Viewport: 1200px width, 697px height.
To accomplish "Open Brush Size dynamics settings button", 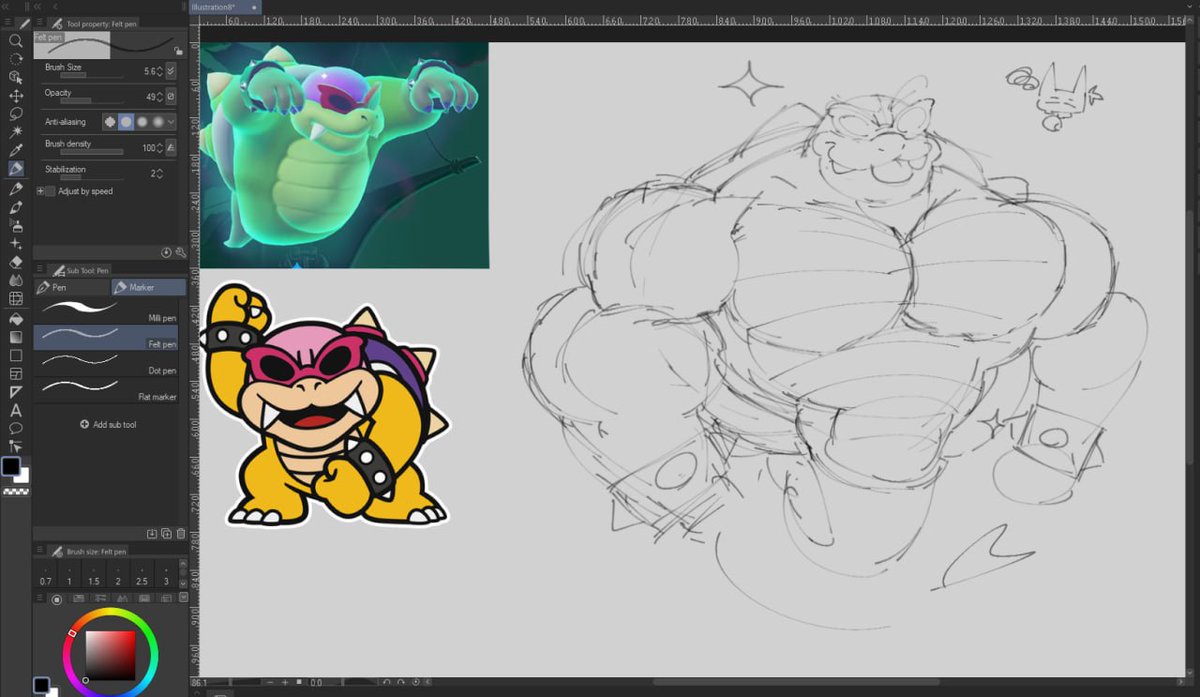I will tap(171, 71).
